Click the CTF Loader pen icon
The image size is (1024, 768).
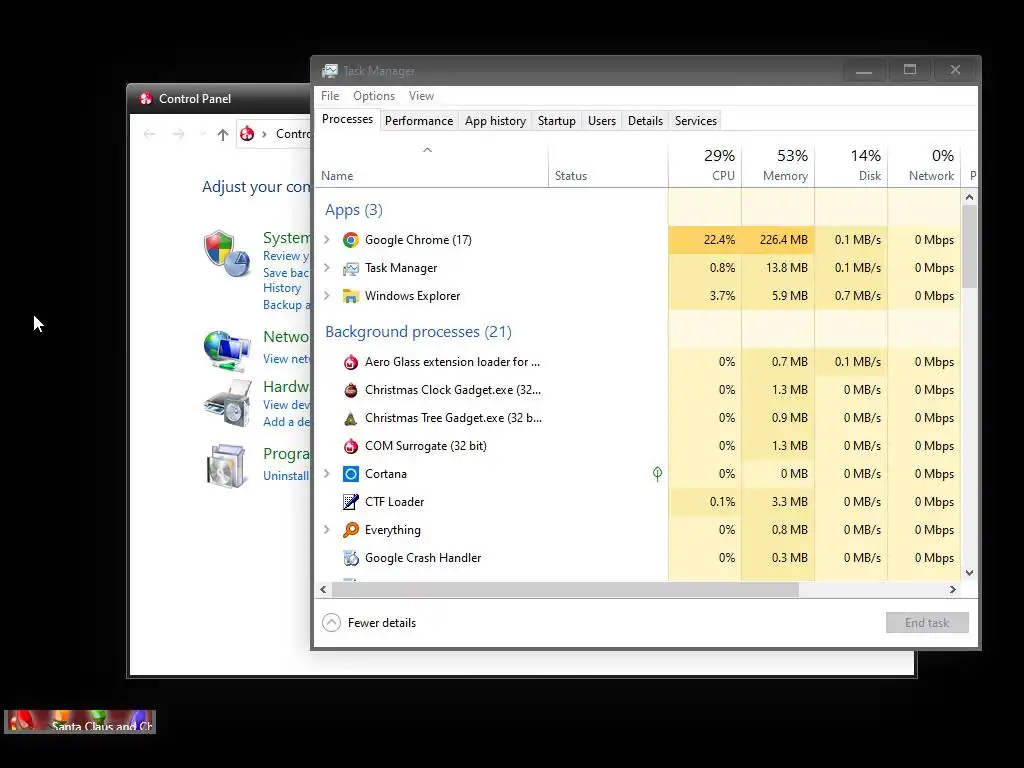pos(351,502)
